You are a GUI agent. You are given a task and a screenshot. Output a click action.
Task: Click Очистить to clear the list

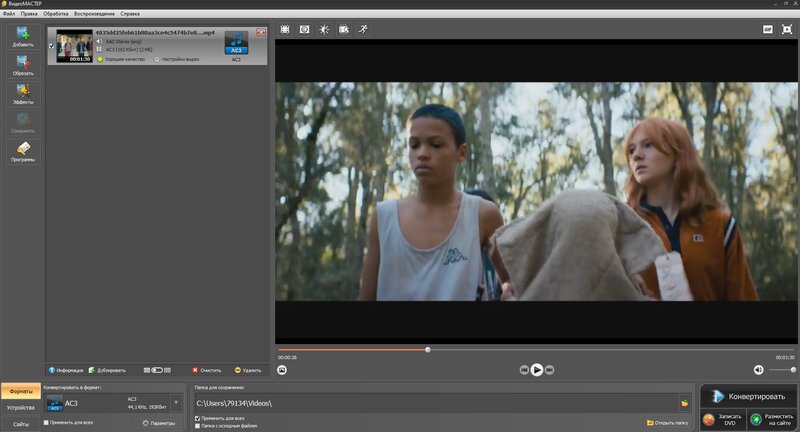(207, 370)
